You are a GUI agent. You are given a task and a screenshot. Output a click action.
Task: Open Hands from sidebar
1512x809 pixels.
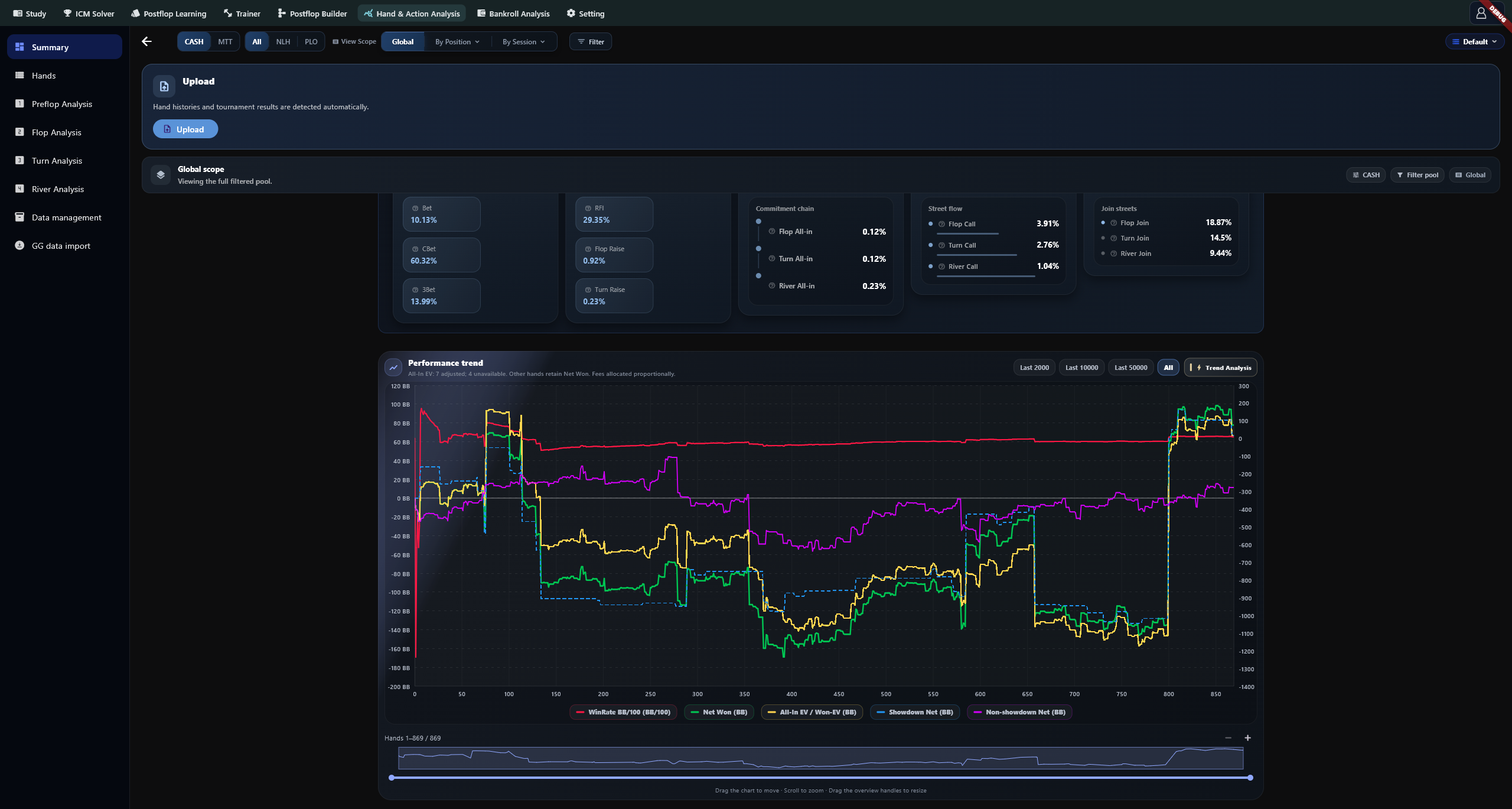coord(65,76)
